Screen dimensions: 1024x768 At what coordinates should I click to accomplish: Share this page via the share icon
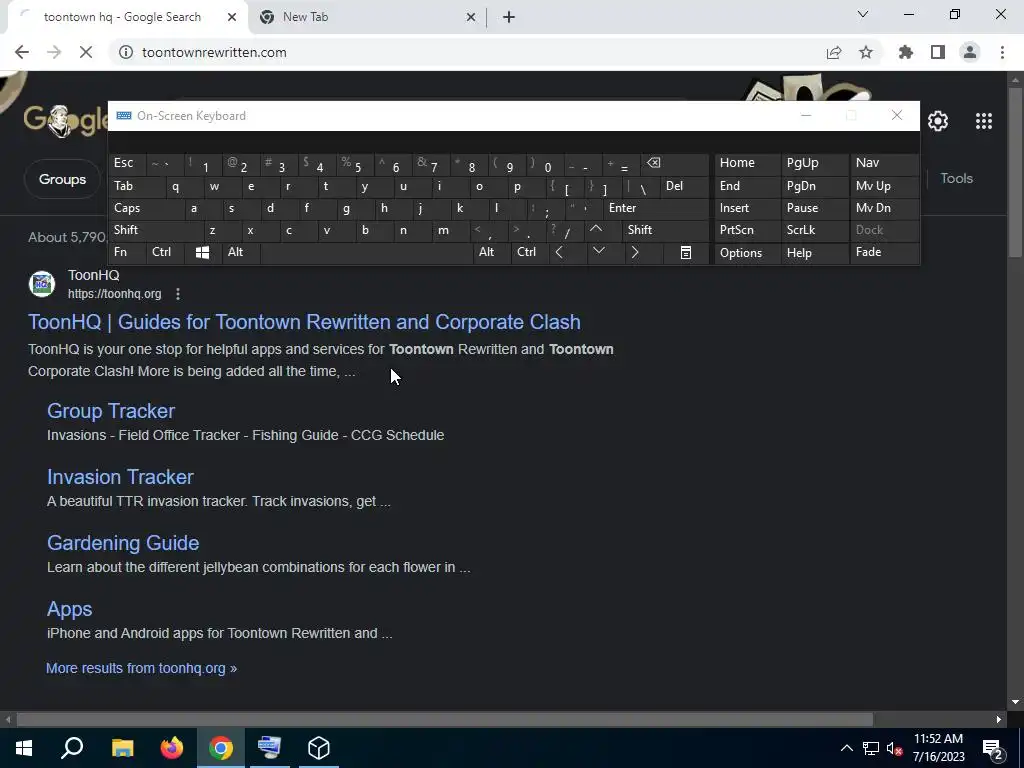(834, 52)
